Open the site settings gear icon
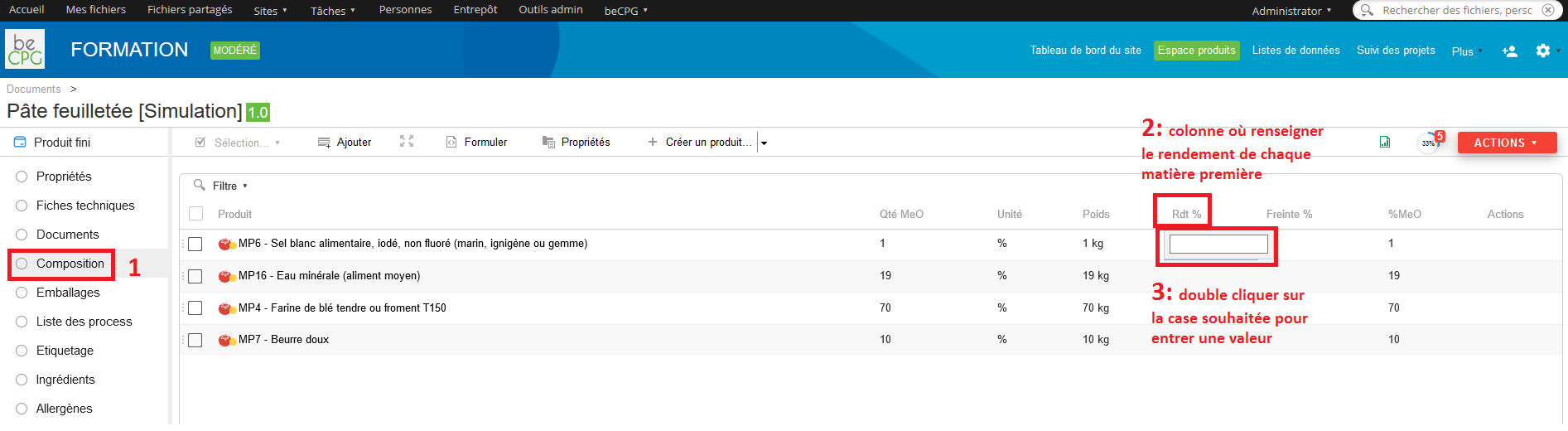Image resolution: width=1568 pixels, height=431 pixels. click(x=1542, y=51)
